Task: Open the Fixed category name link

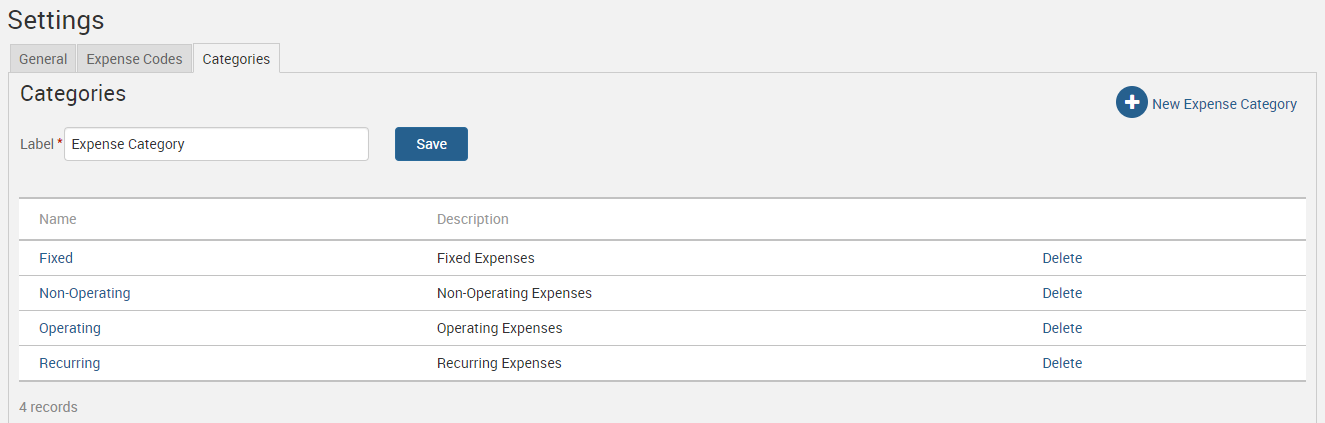Action: tap(56, 258)
